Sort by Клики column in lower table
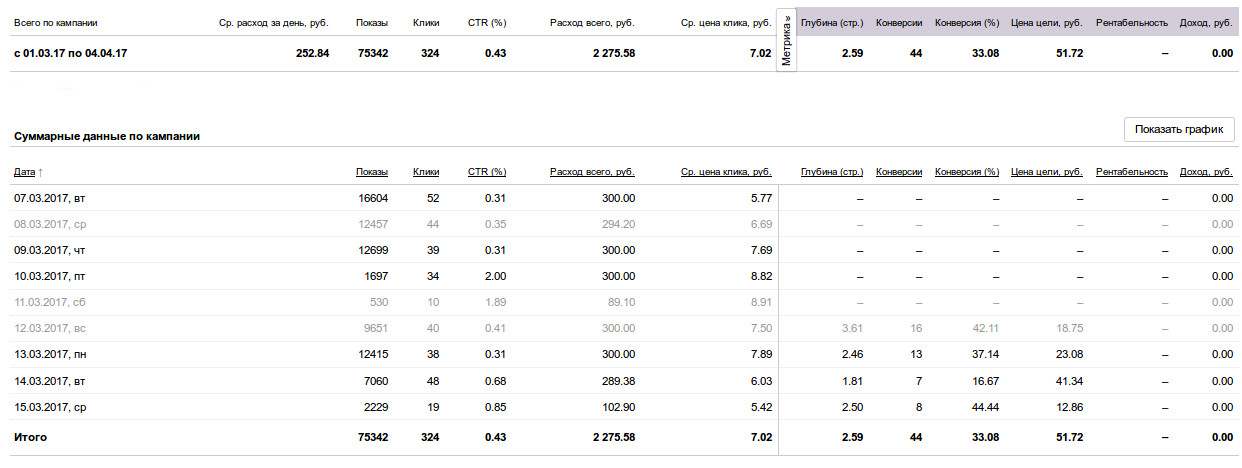 point(426,172)
